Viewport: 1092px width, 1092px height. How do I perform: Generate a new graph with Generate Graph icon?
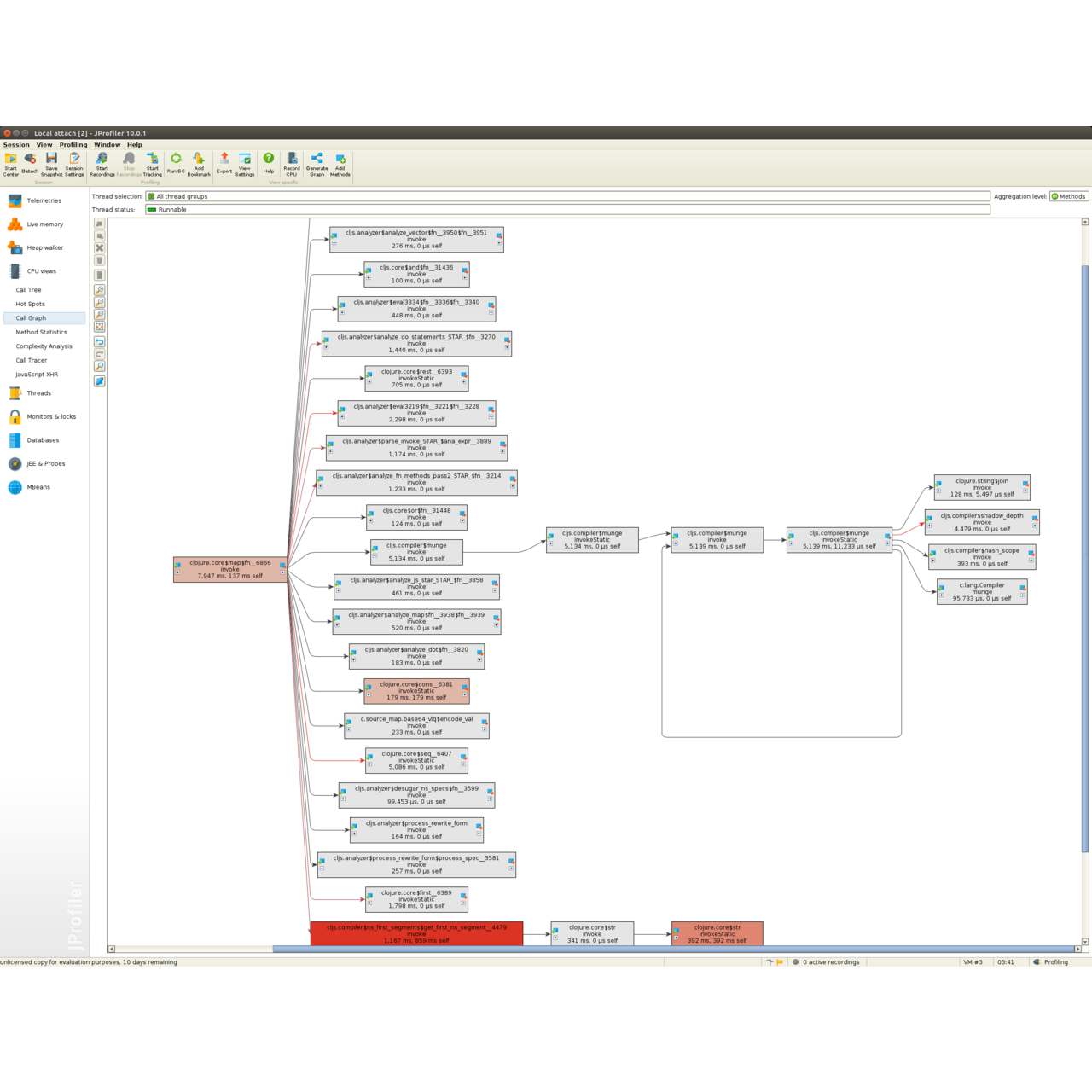[x=317, y=162]
